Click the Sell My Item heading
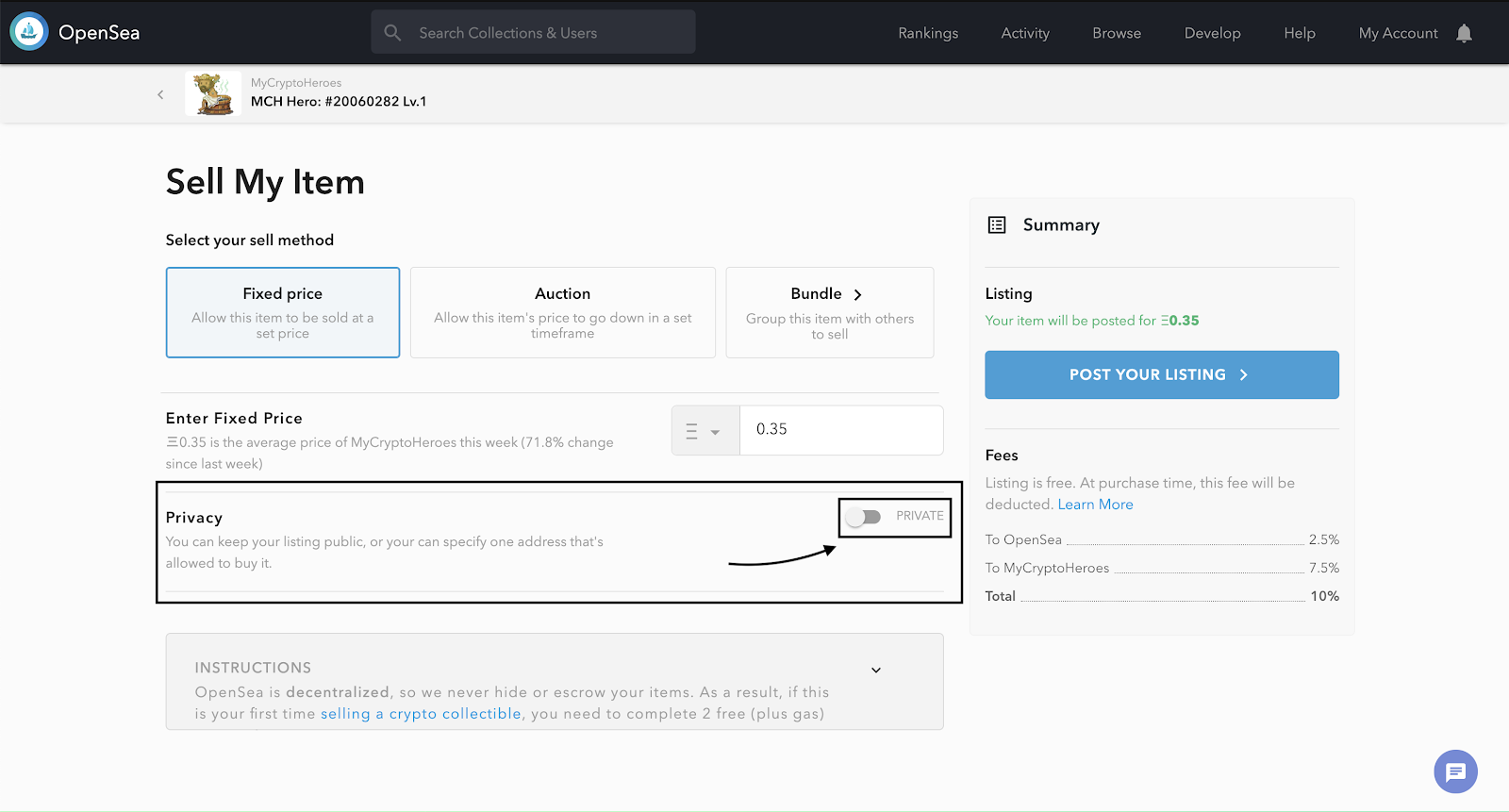 coord(265,182)
